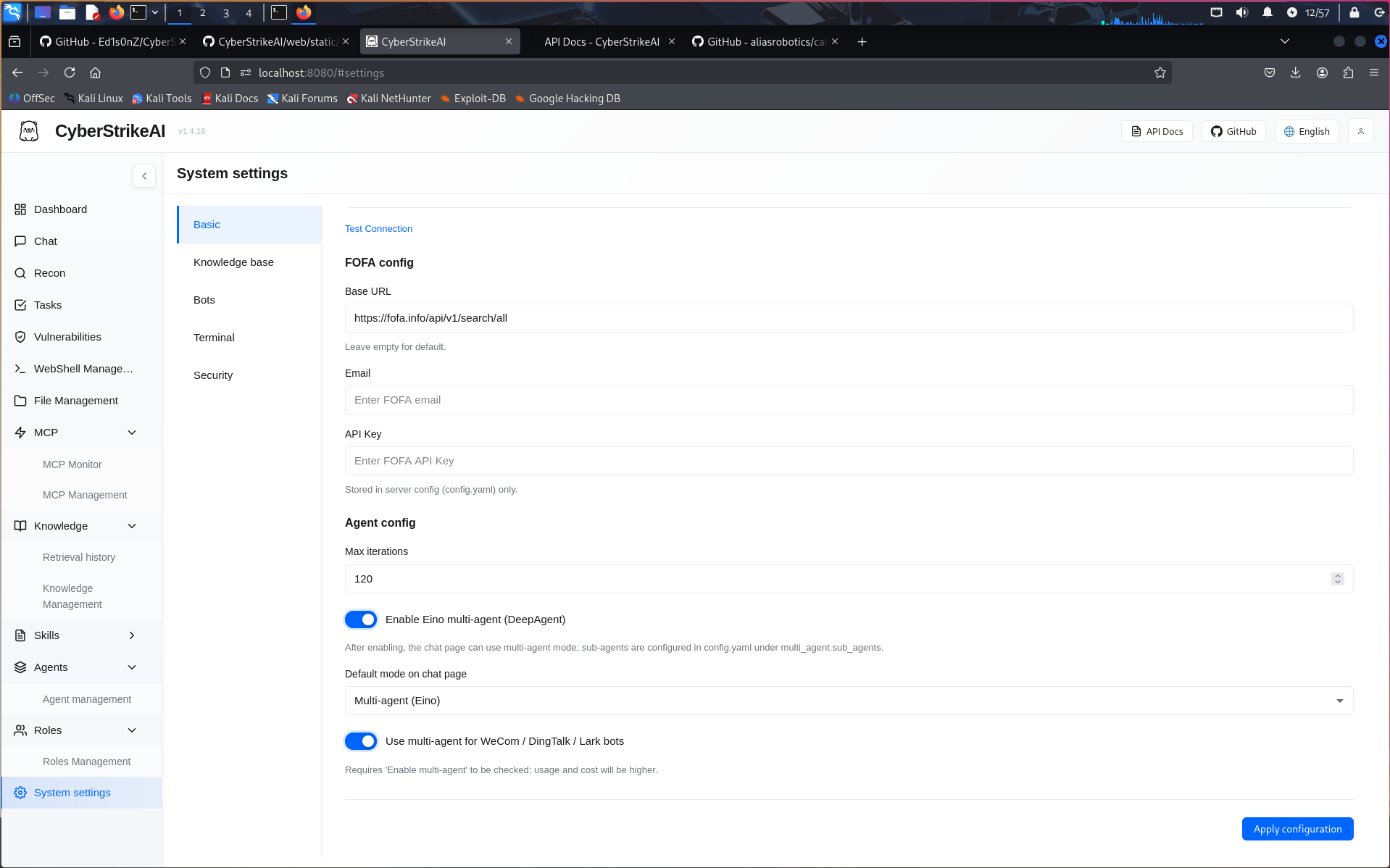Open the English language selector
This screenshot has height=868, width=1390.
1306,131
